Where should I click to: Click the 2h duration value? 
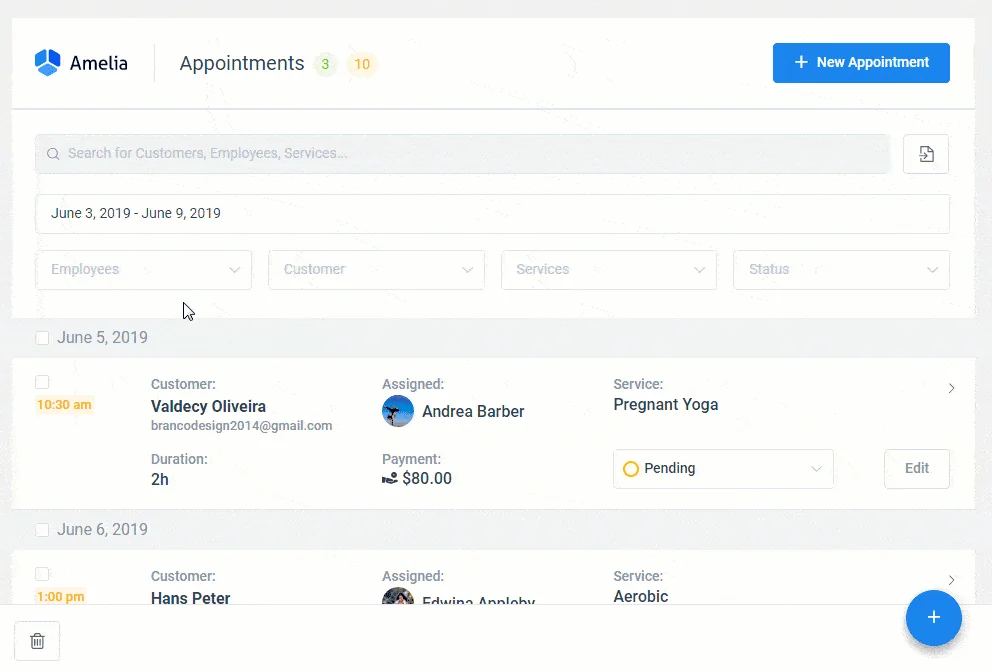coord(159,480)
